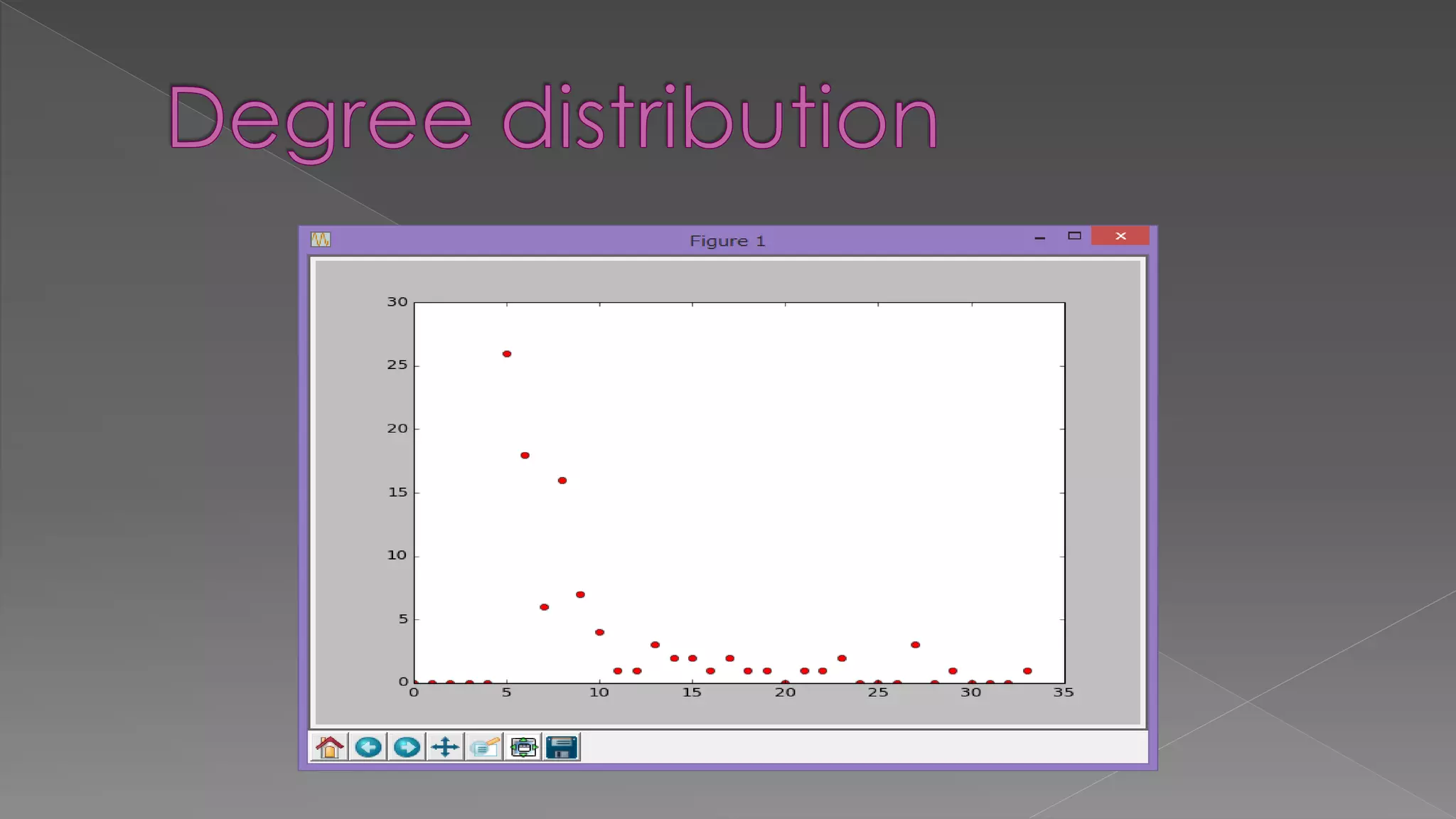Image resolution: width=1456 pixels, height=819 pixels.
Task: Reset plot view with Home icon
Action: [x=329, y=747]
